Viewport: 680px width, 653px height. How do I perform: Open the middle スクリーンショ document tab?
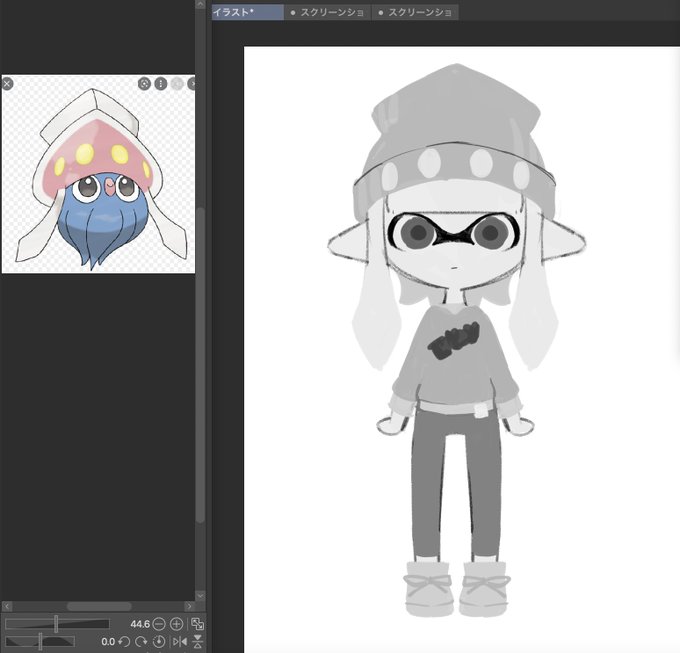(328, 13)
